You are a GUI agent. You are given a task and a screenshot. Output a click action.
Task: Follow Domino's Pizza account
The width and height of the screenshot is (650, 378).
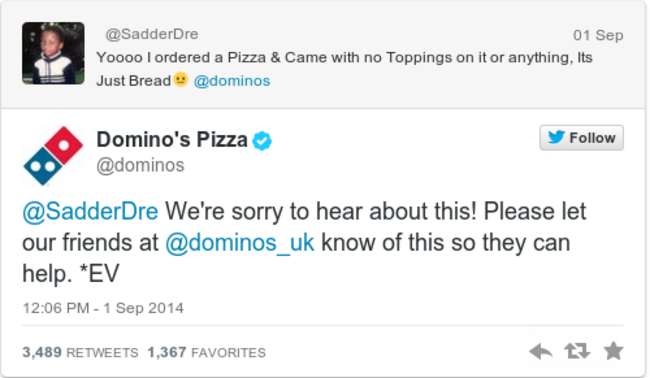click(x=582, y=138)
